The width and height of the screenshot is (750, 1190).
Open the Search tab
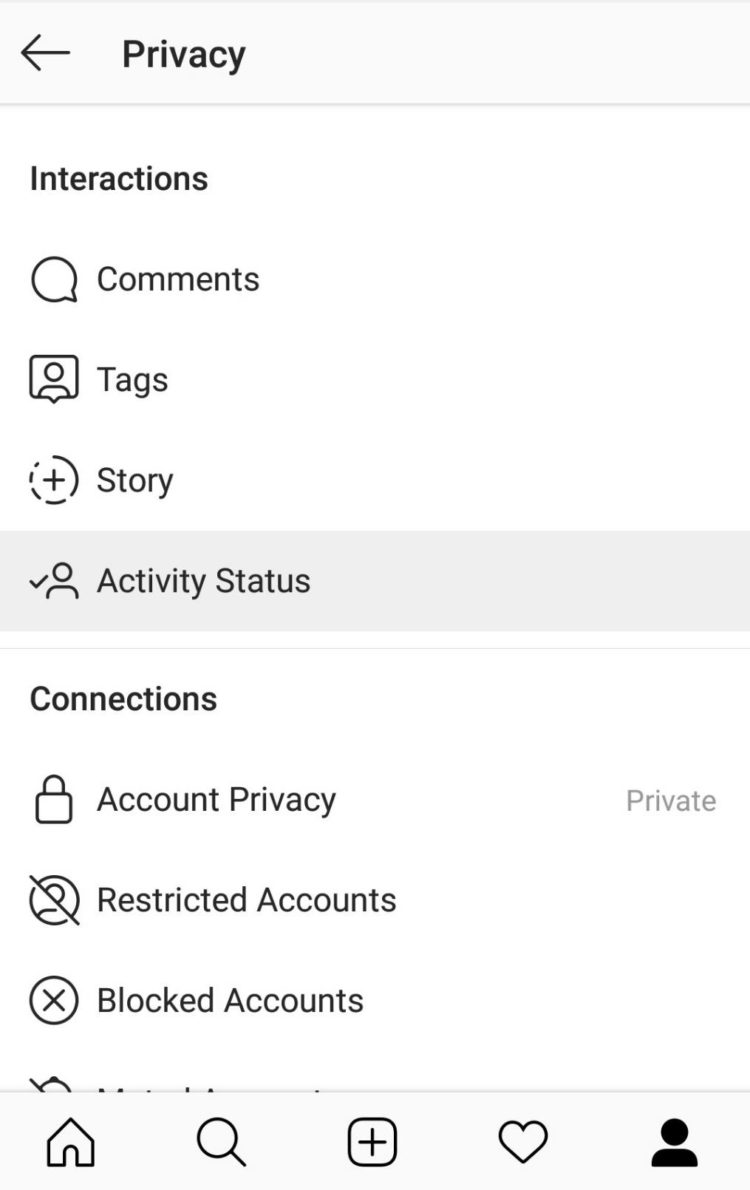[221, 1141]
